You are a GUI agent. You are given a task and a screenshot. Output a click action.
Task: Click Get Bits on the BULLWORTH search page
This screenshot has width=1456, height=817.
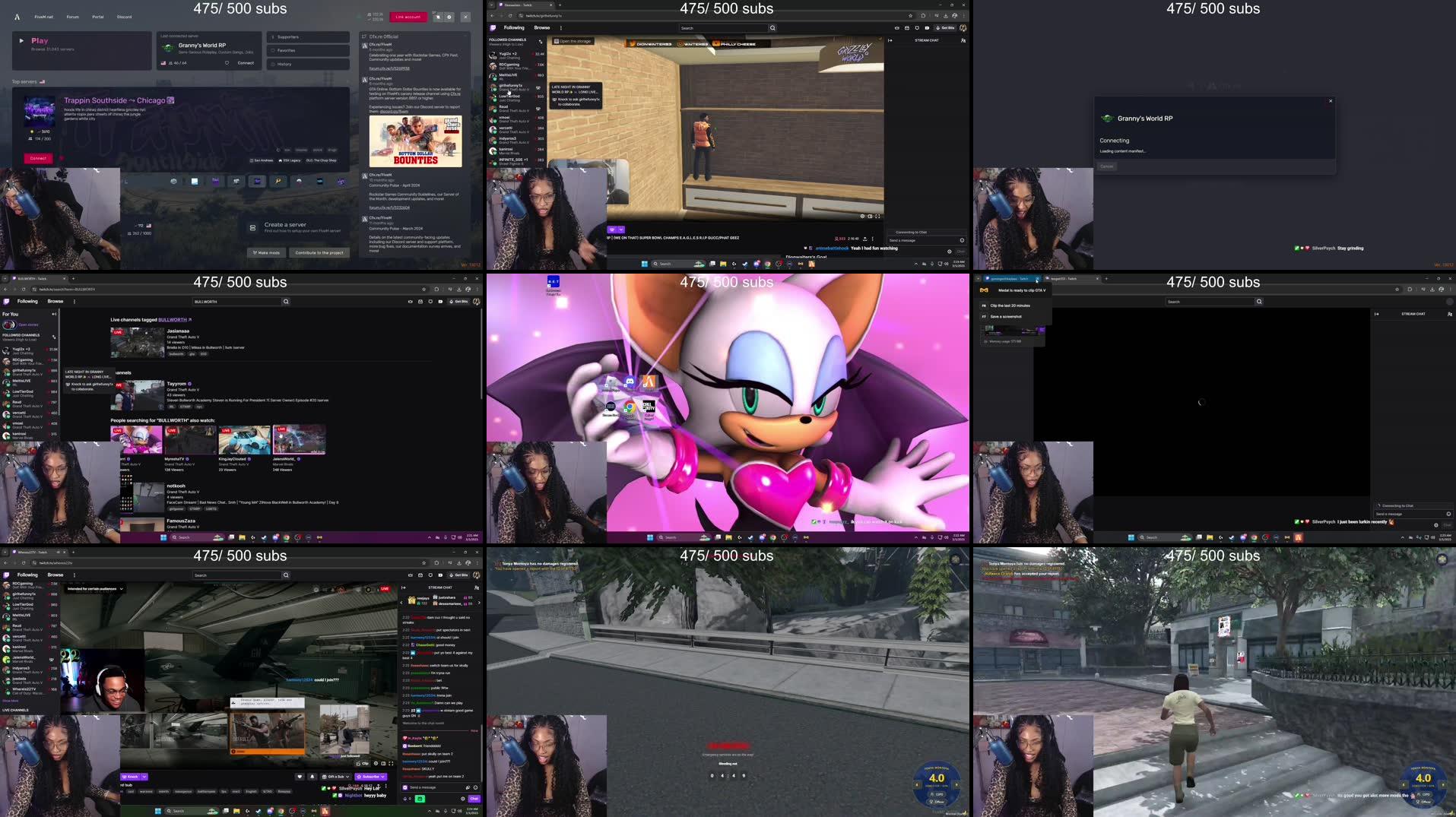coord(460,302)
